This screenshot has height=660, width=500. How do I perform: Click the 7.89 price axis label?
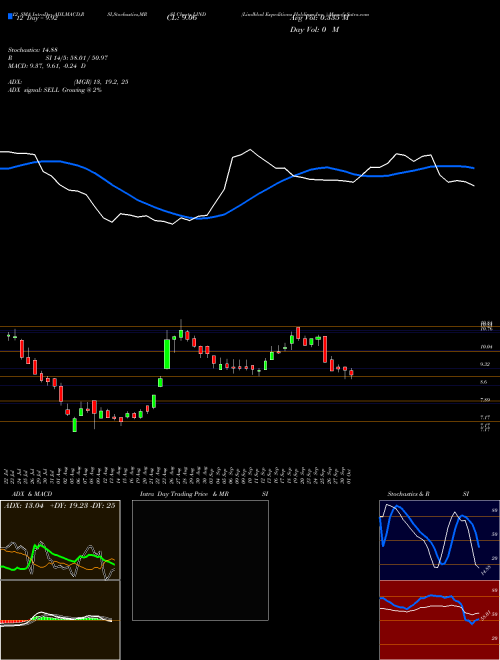point(485,399)
